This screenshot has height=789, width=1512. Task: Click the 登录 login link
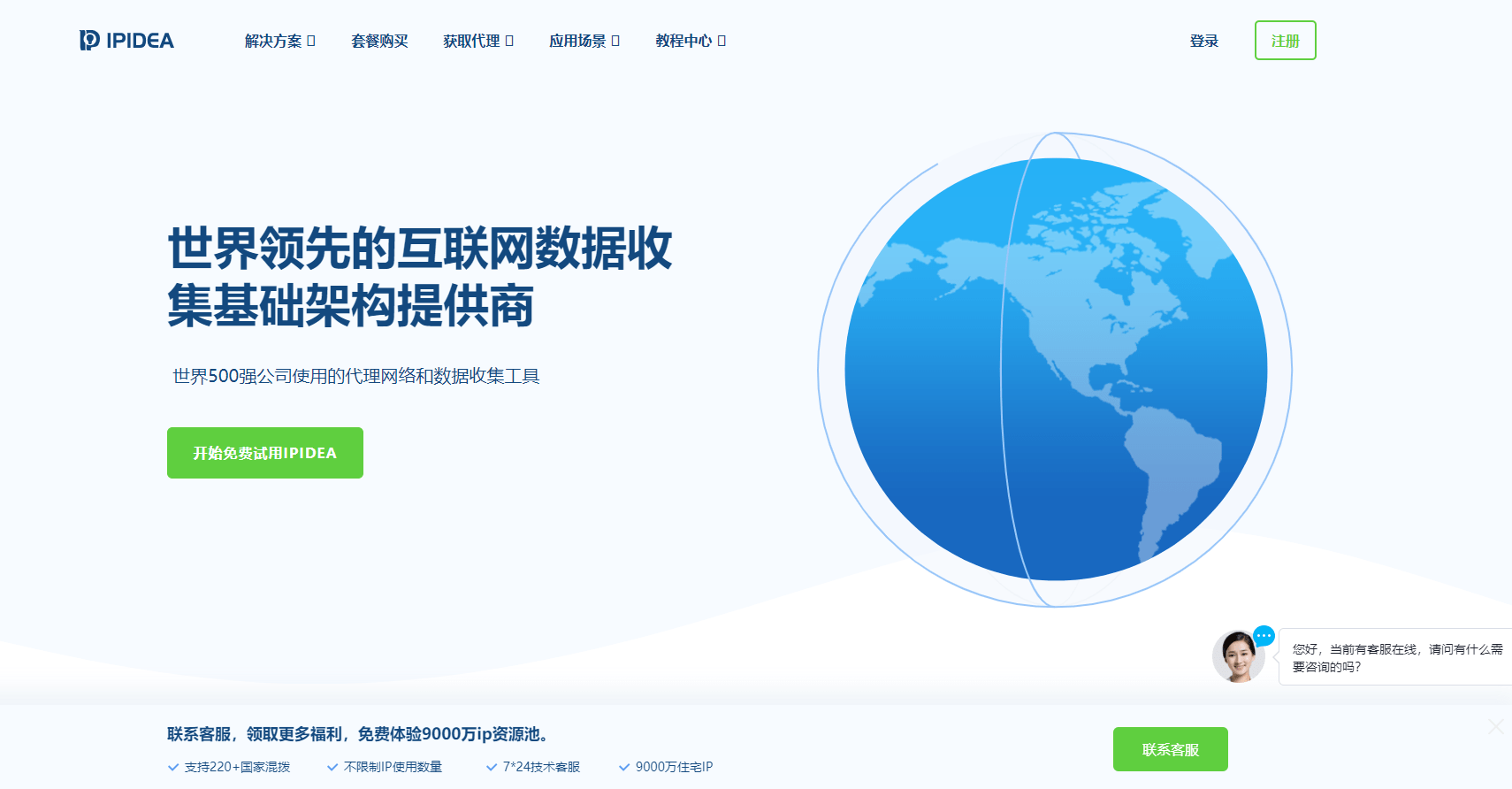pos(1203,41)
